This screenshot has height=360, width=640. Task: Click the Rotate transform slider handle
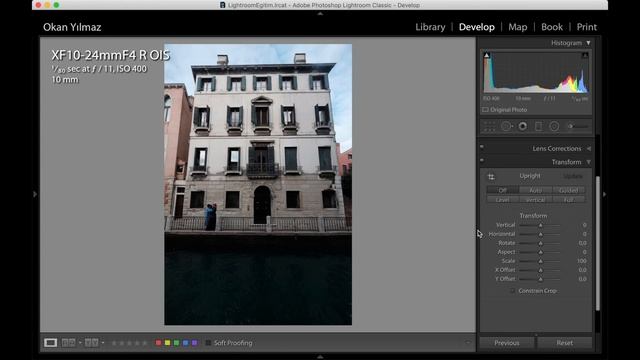(x=540, y=243)
